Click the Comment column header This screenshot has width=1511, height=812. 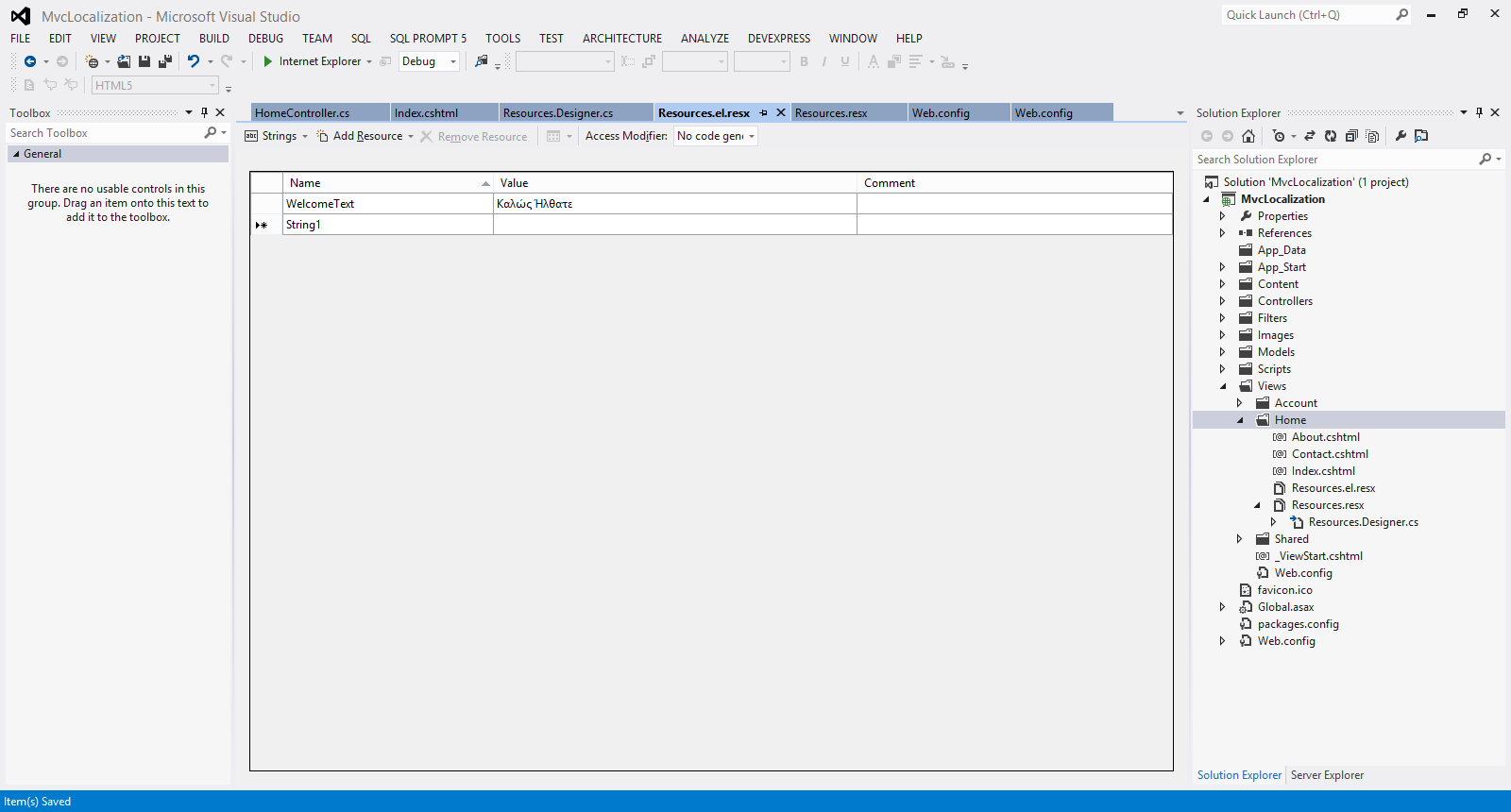1014,183
